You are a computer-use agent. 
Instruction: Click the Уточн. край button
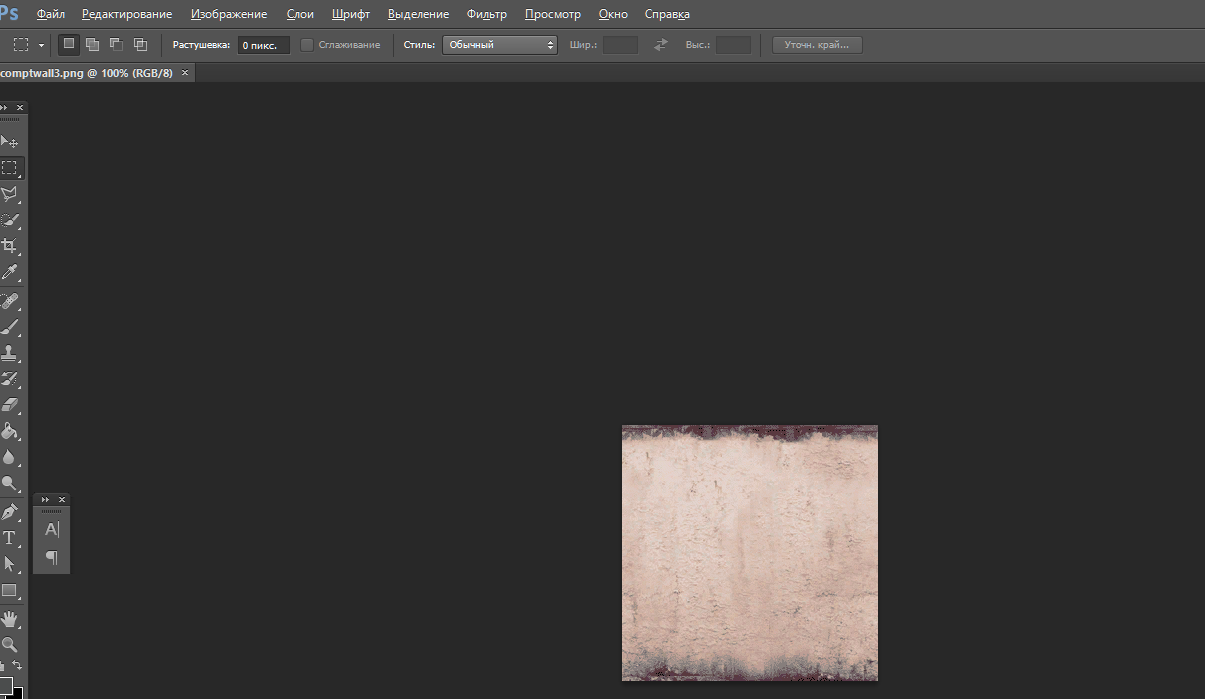(x=816, y=45)
